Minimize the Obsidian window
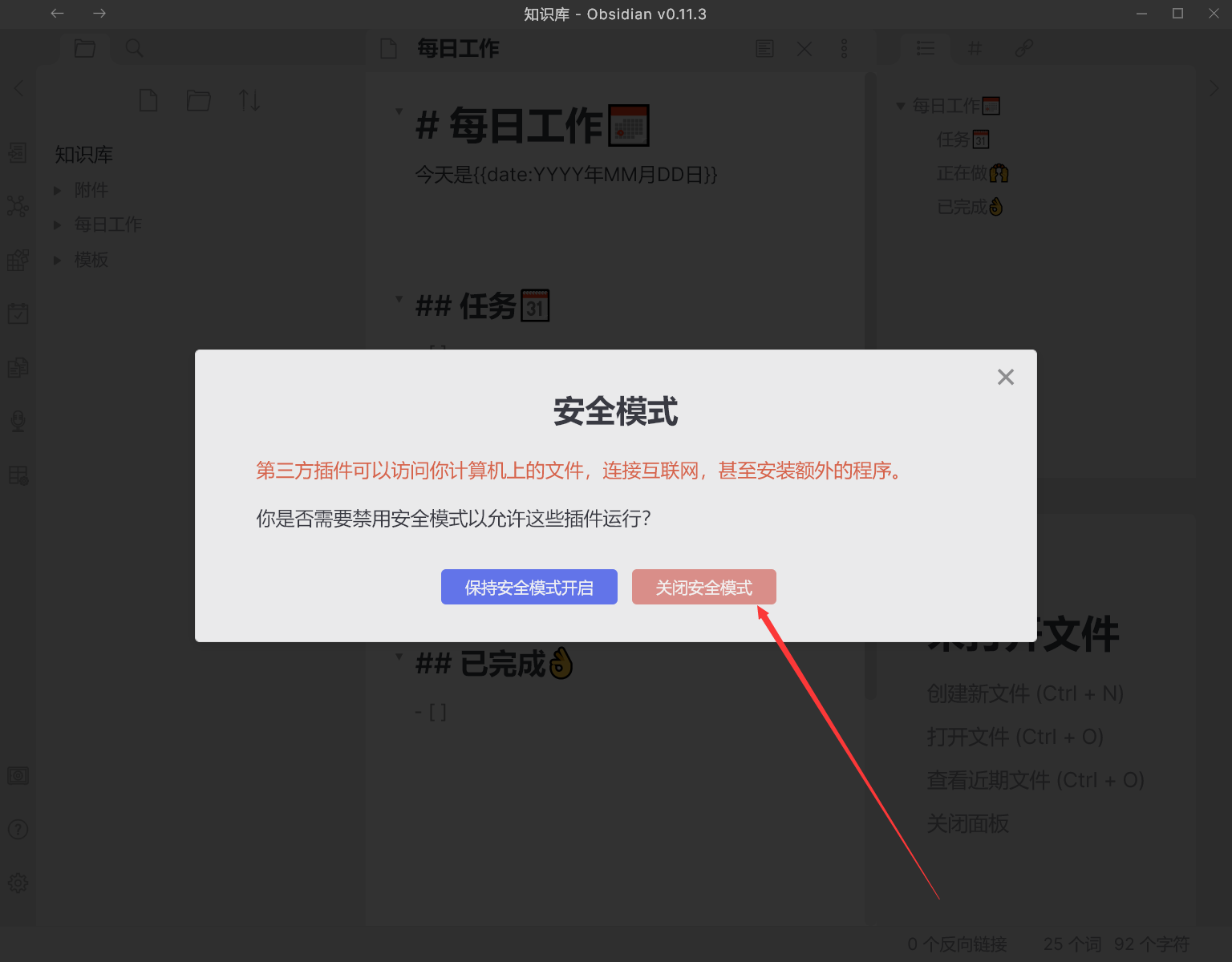 1142,14
